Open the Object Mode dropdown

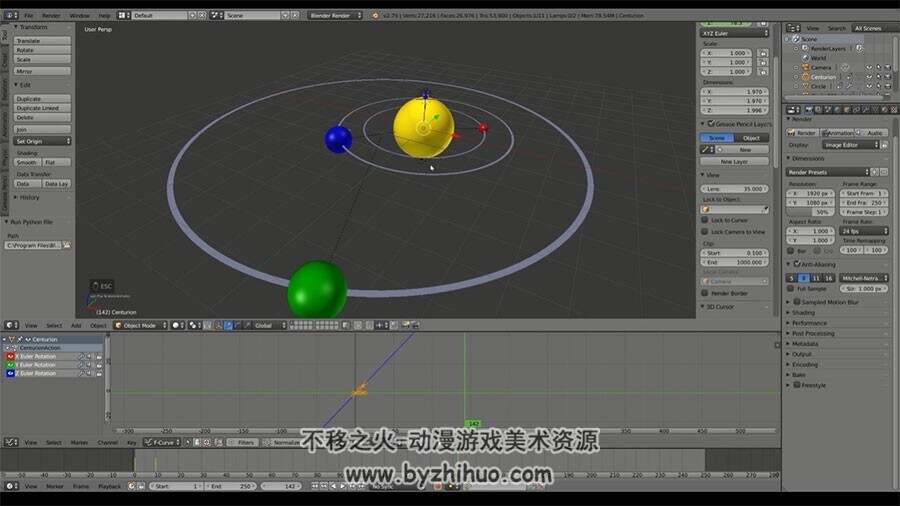tap(141, 325)
